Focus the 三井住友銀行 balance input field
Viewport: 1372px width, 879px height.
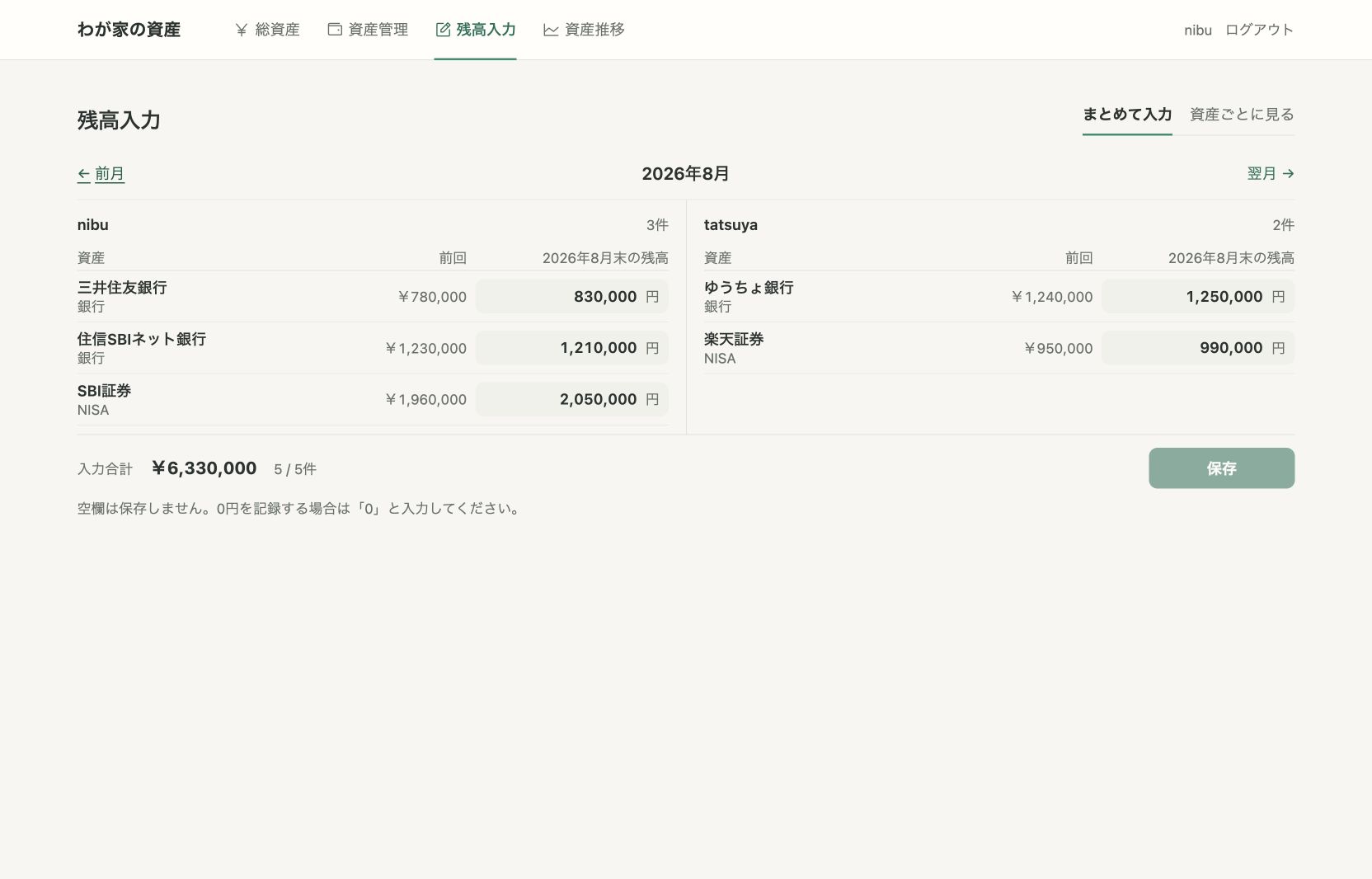tap(572, 297)
